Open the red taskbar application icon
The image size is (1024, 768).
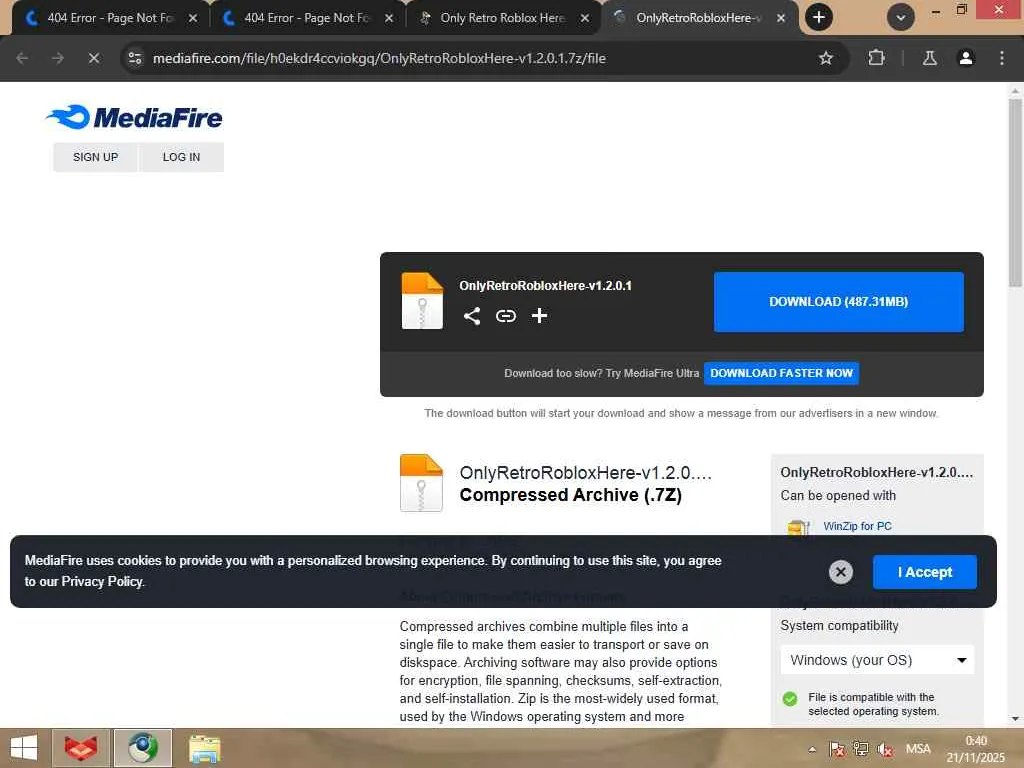point(81,748)
